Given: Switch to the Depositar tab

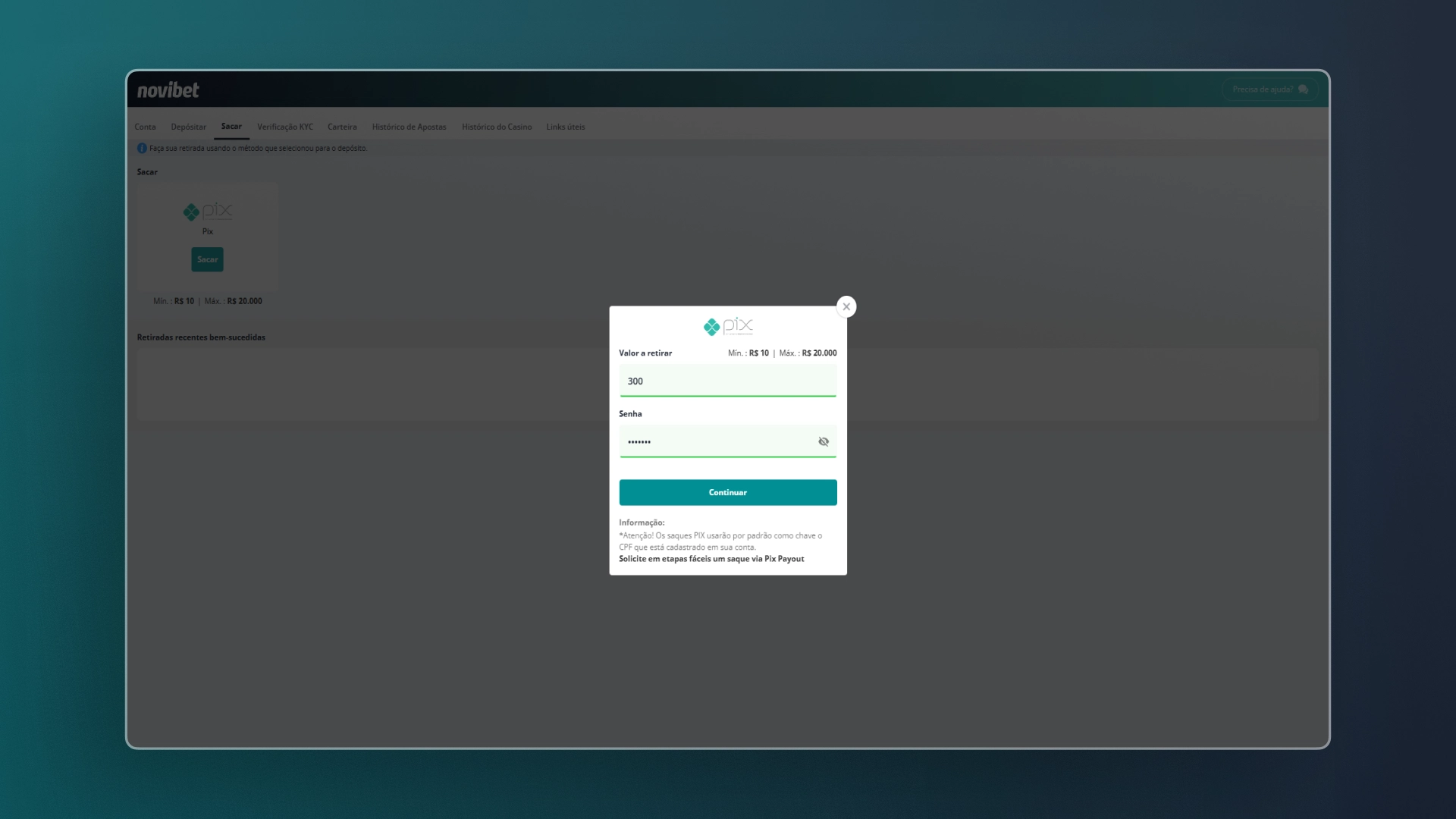Looking at the screenshot, I should [x=188, y=127].
